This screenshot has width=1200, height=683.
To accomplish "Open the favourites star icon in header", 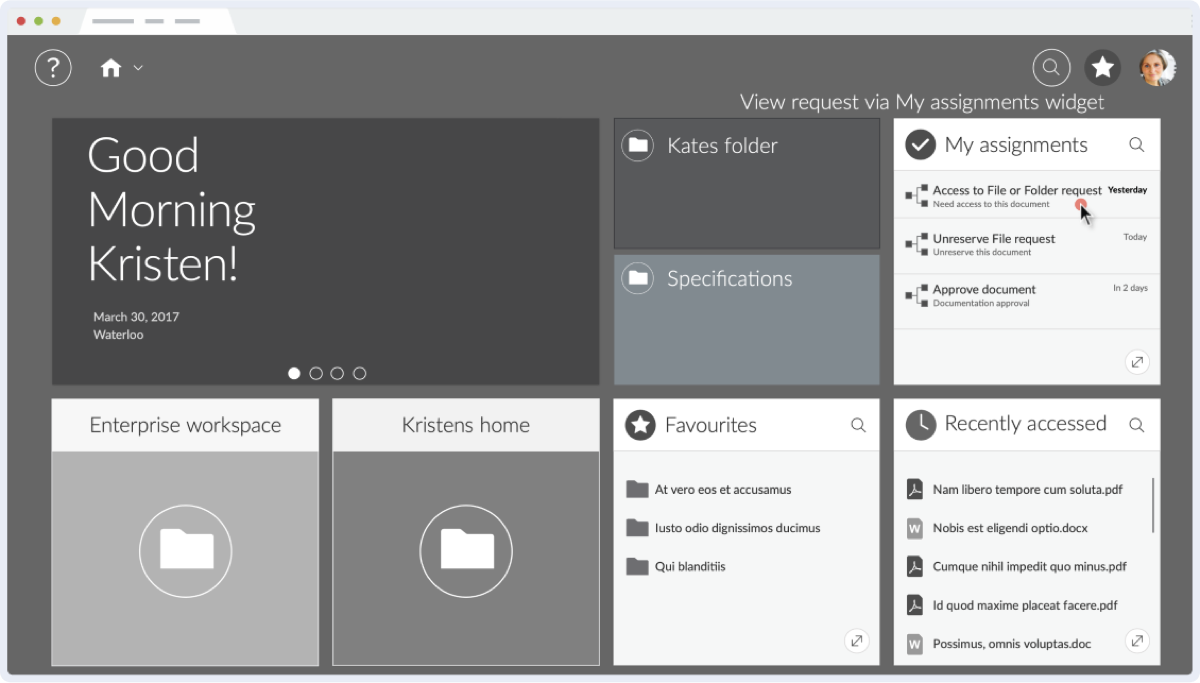I will [x=1103, y=68].
